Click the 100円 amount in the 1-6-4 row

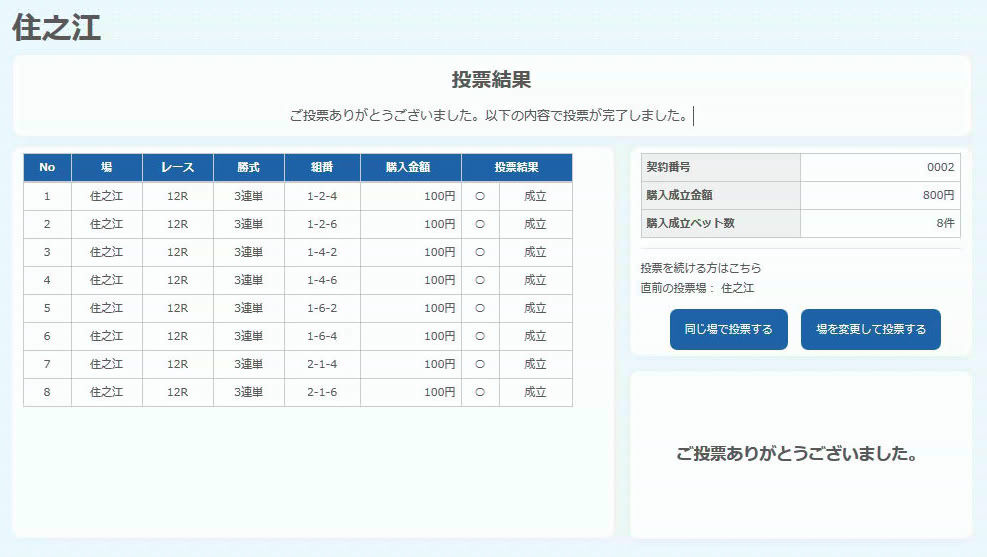click(439, 336)
